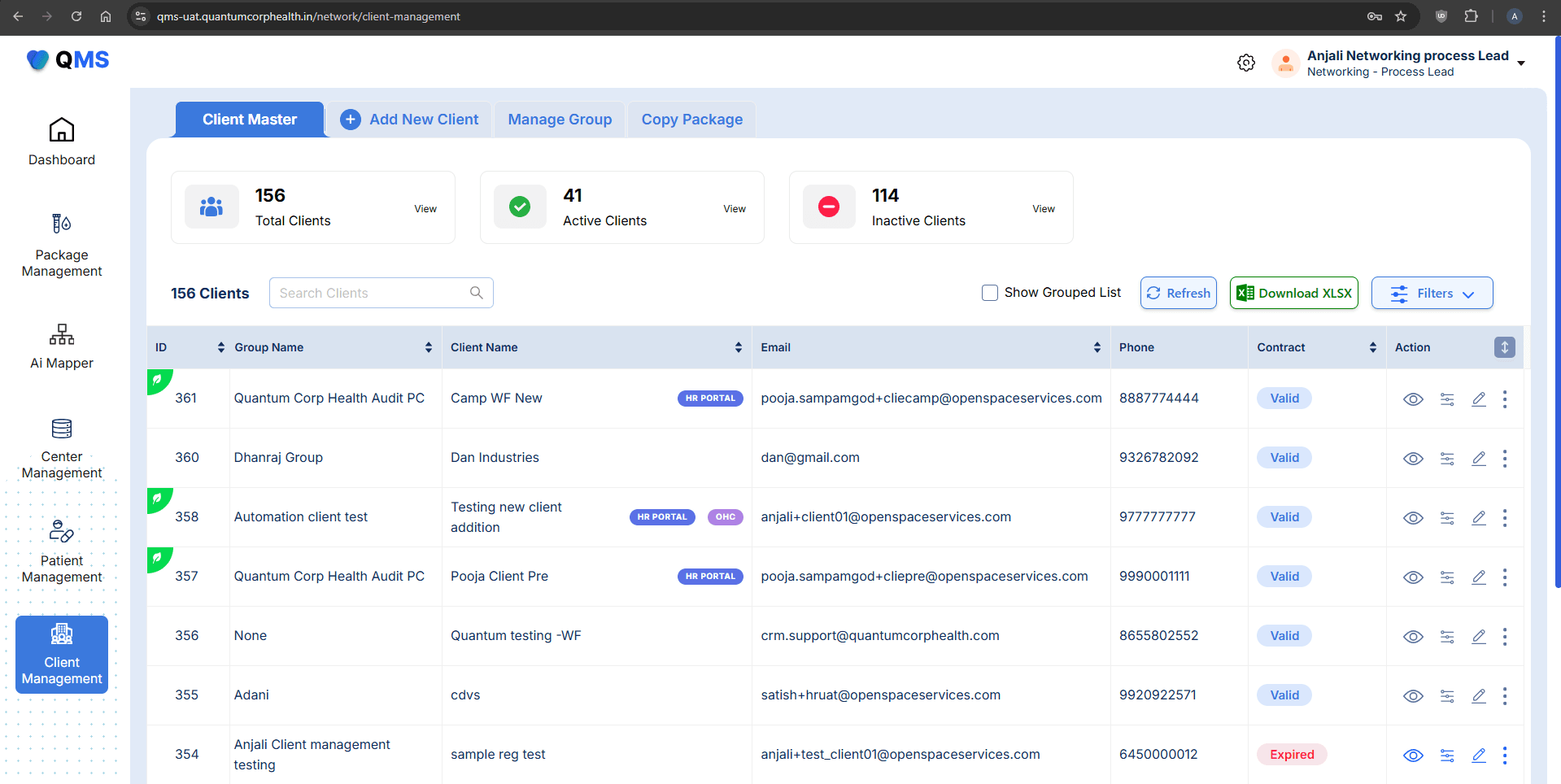The height and width of the screenshot is (784, 1561).
Task: Click the Download XLSX button
Action: coord(1293,293)
